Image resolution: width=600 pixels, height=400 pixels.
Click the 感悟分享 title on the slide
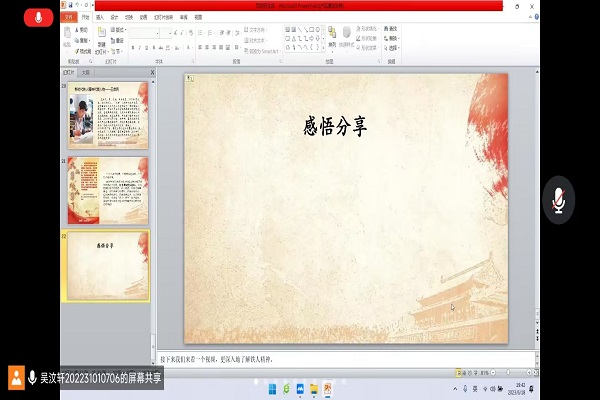[x=335, y=125]
